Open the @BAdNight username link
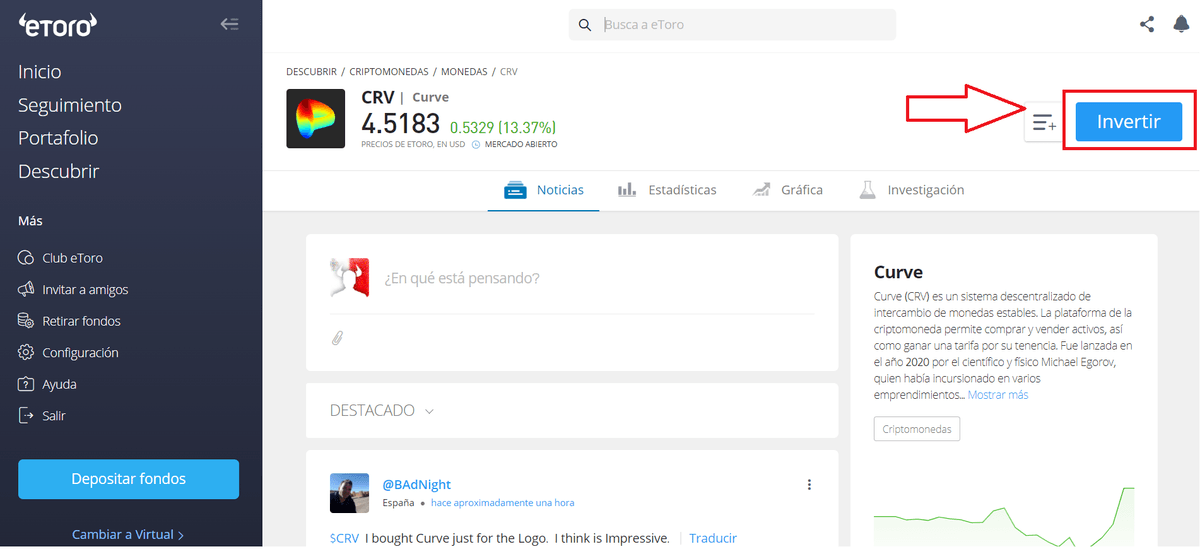The width and height of the screenshot is (1200, 549). click(x=417, y=485)
